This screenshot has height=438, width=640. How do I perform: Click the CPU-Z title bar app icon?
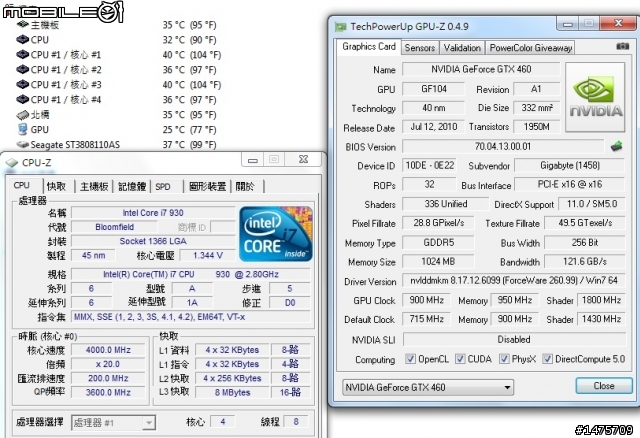[12, 163]
